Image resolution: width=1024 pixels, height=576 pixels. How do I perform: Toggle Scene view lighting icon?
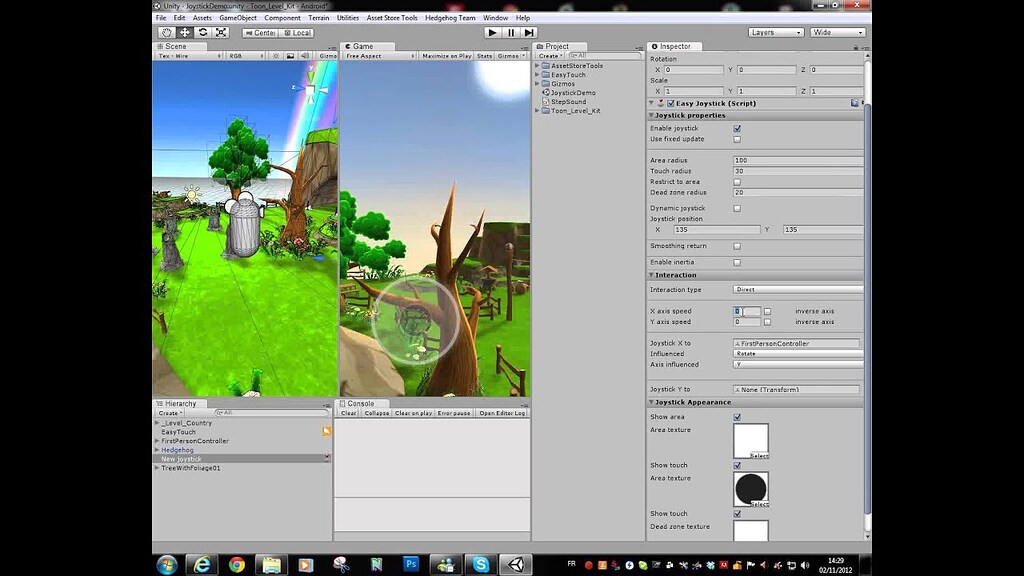click(277, 55)
